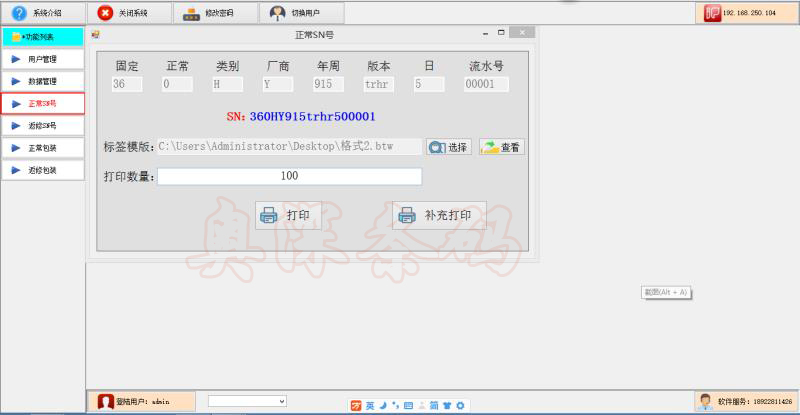Click the 切换用户 avatar icon
The width and height of the screenshot is (800, 415).
277,13
